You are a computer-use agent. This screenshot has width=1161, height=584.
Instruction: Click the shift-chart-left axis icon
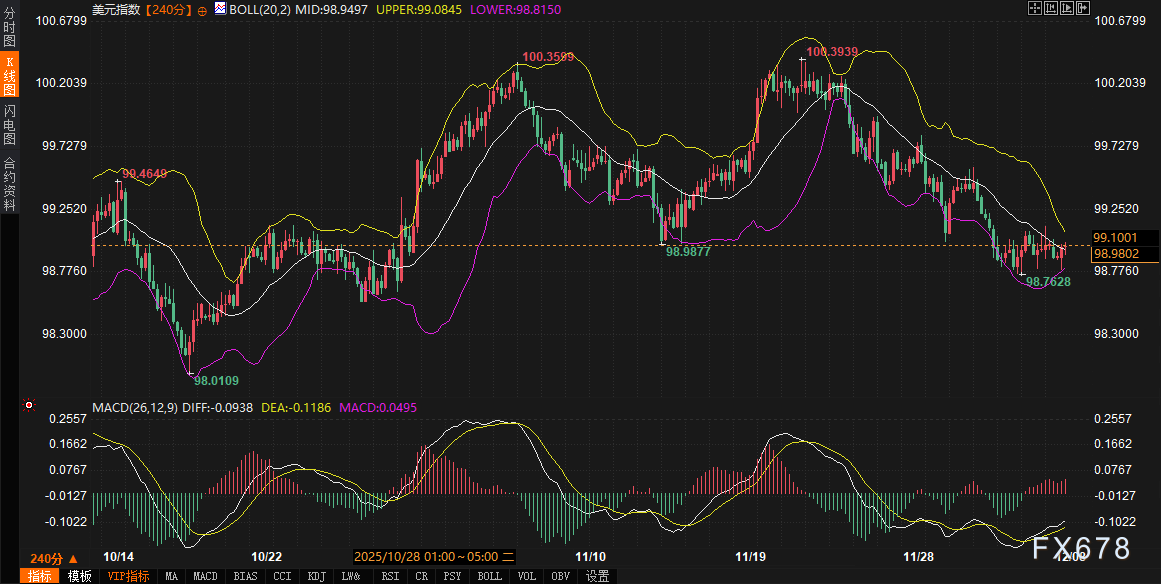click(1051, 8)
